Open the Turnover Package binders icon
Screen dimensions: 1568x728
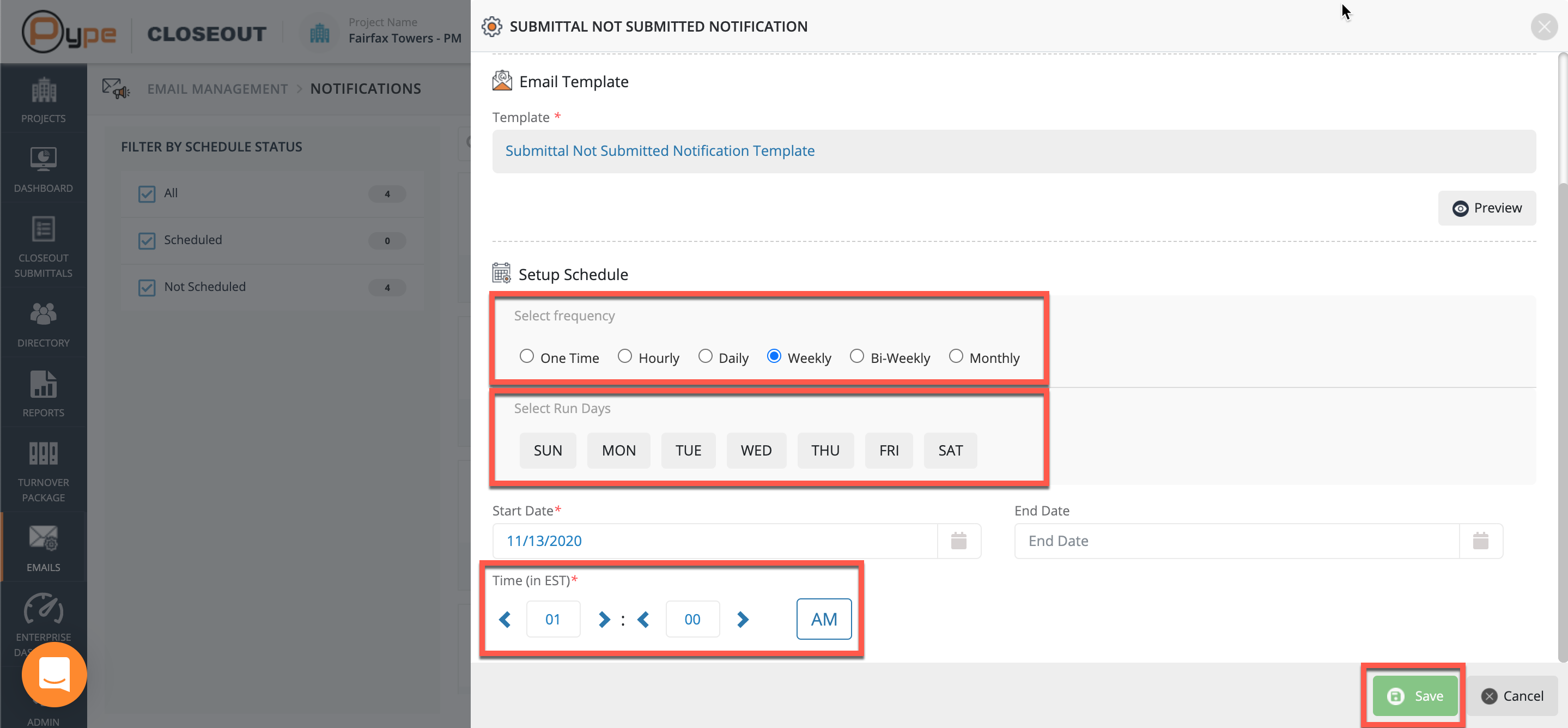pos(43,454)
